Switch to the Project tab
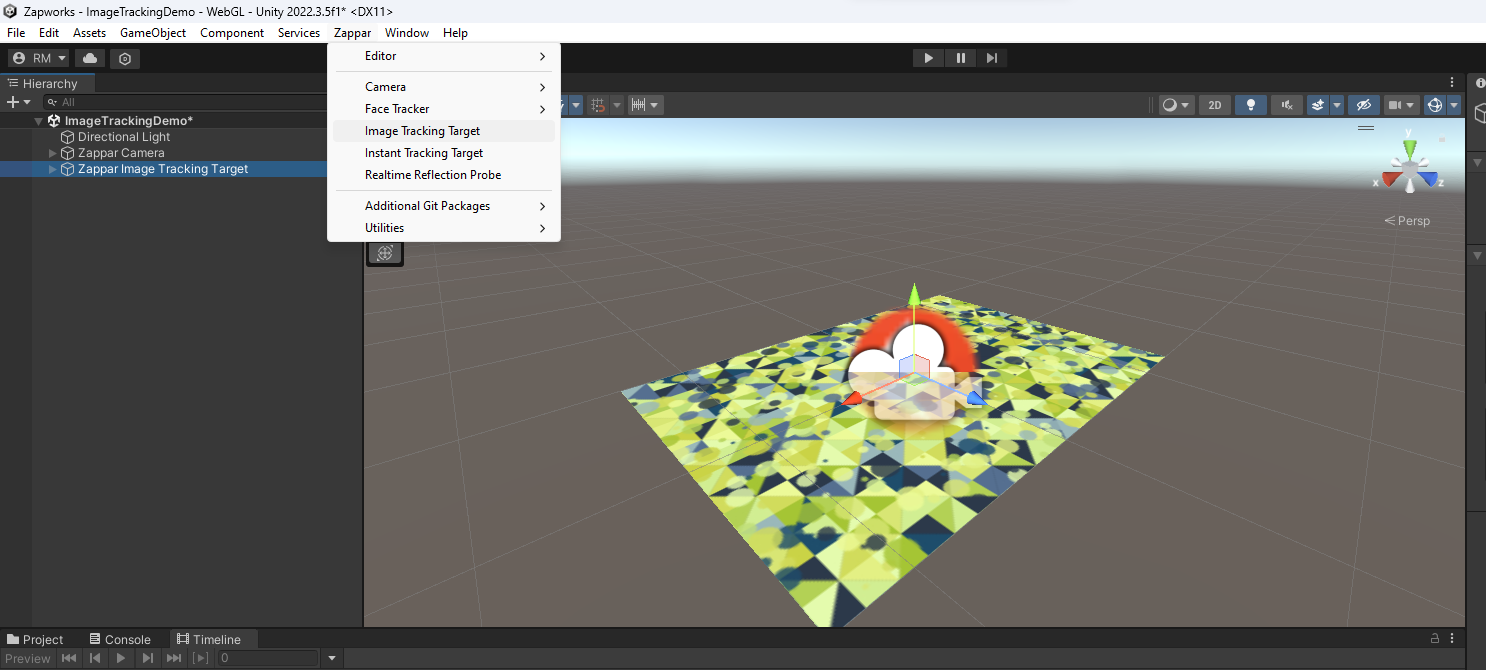The image size is (1486, 670). point(36,640)
